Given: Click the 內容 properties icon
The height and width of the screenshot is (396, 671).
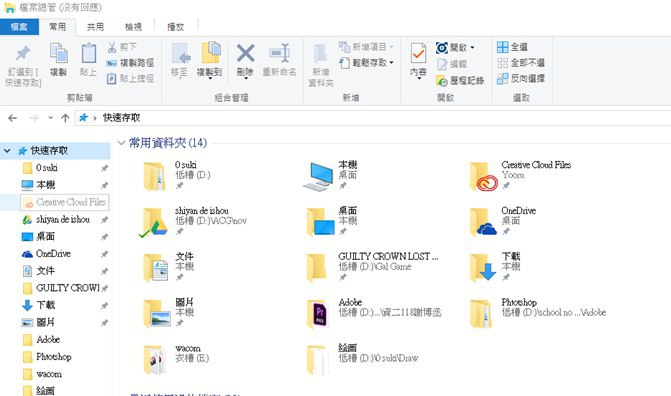Looking at the screenshot, I should point(418,54).
